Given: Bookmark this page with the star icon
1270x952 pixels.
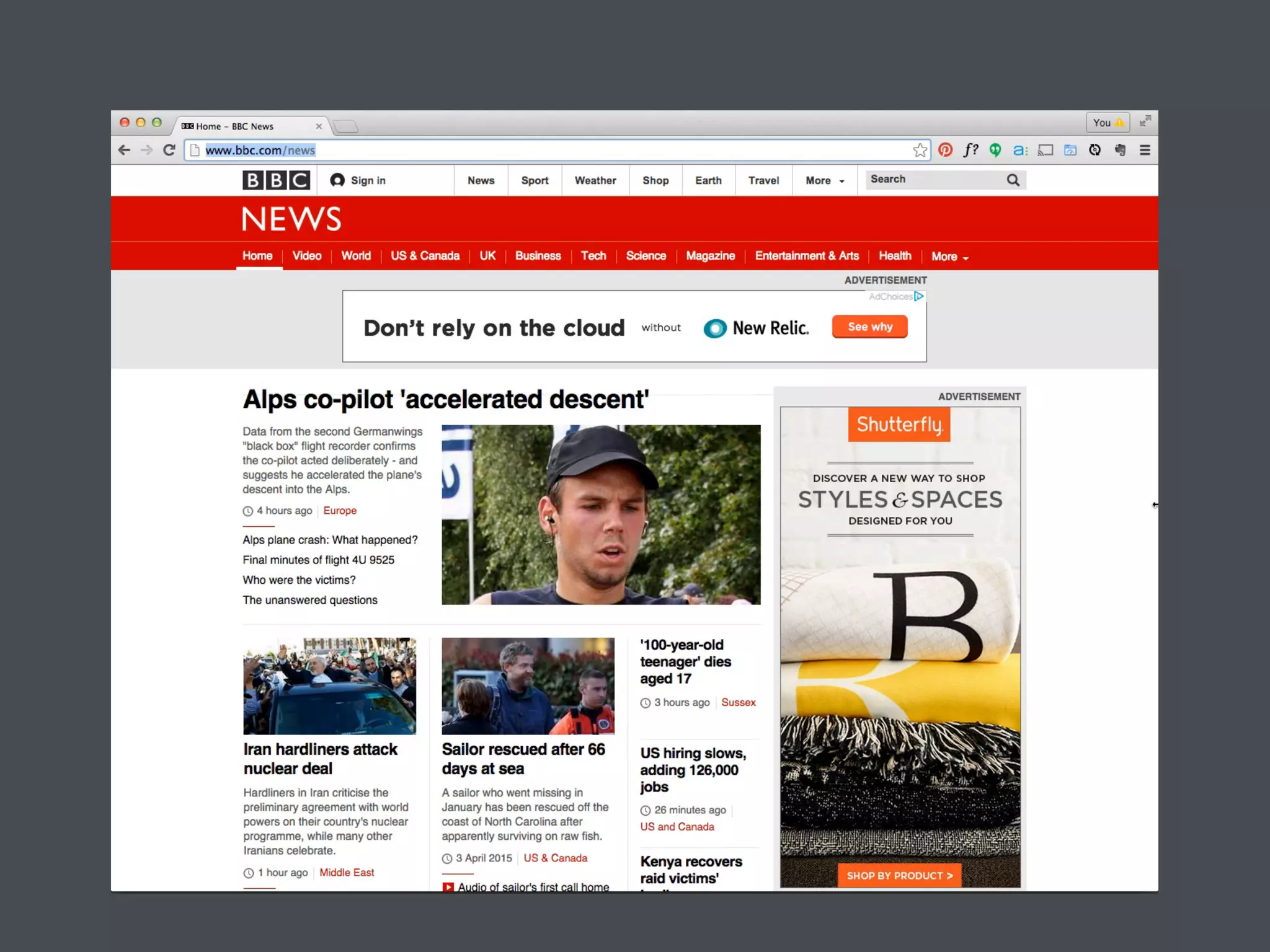Looking at the screenshot, I should pos(920,150).
